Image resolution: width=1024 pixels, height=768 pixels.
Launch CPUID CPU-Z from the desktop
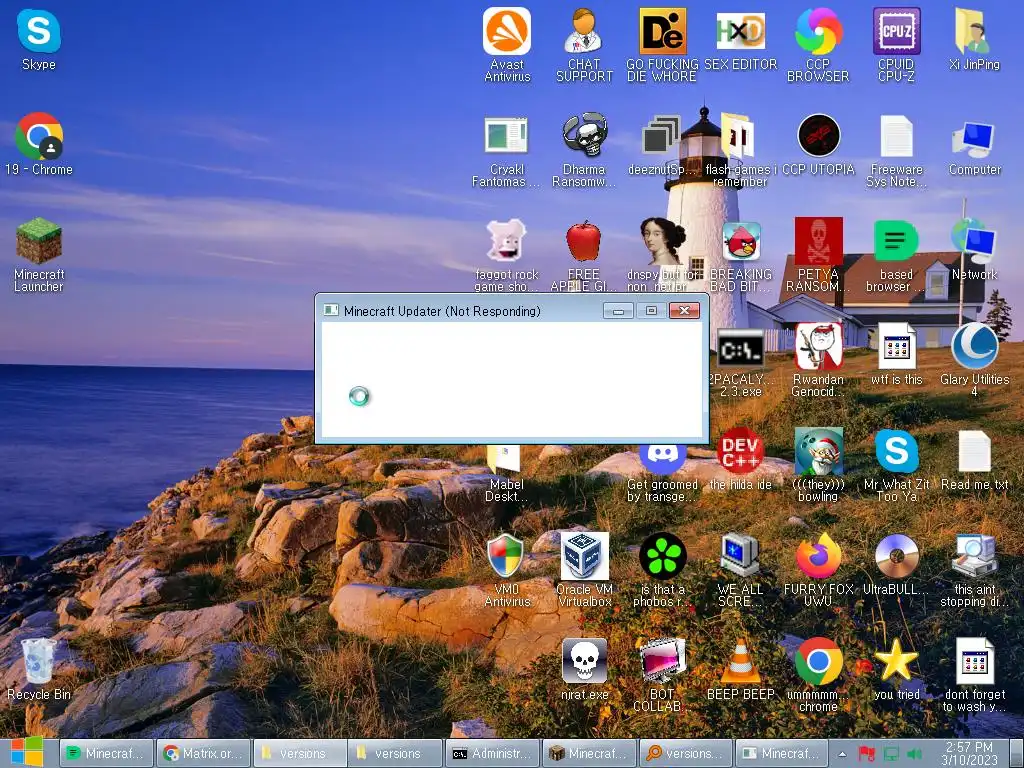pos(897,44)
